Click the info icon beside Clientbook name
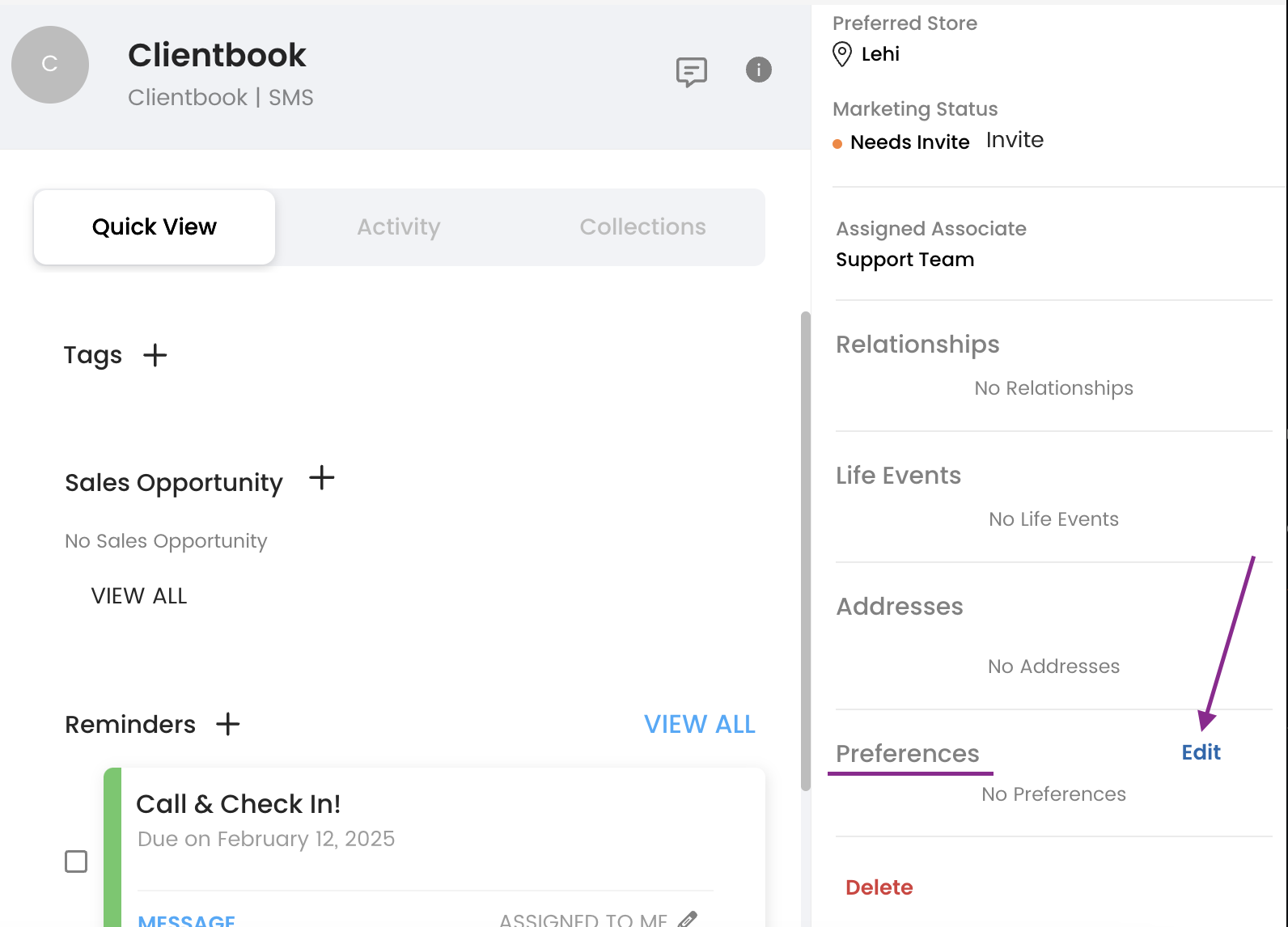This screenshot has height=927, width=1288. [x=758, y=70]
